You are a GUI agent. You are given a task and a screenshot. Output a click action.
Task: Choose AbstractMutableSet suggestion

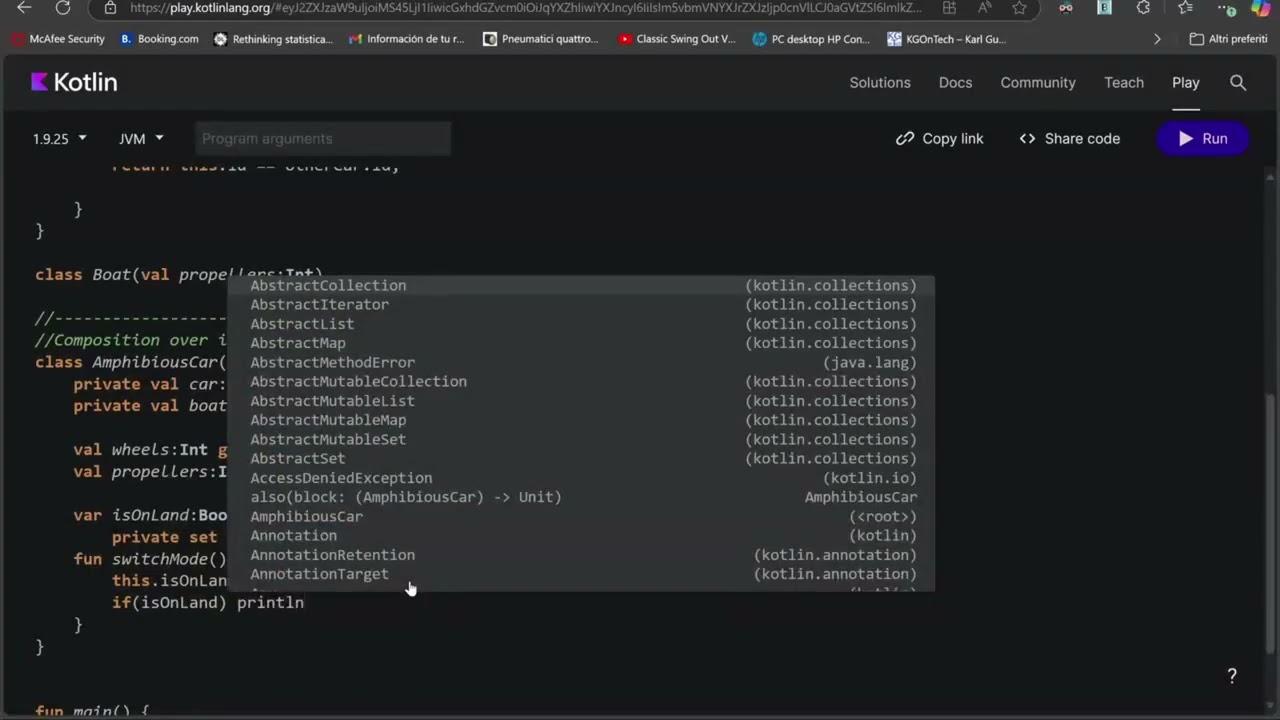tap(581, 440)
